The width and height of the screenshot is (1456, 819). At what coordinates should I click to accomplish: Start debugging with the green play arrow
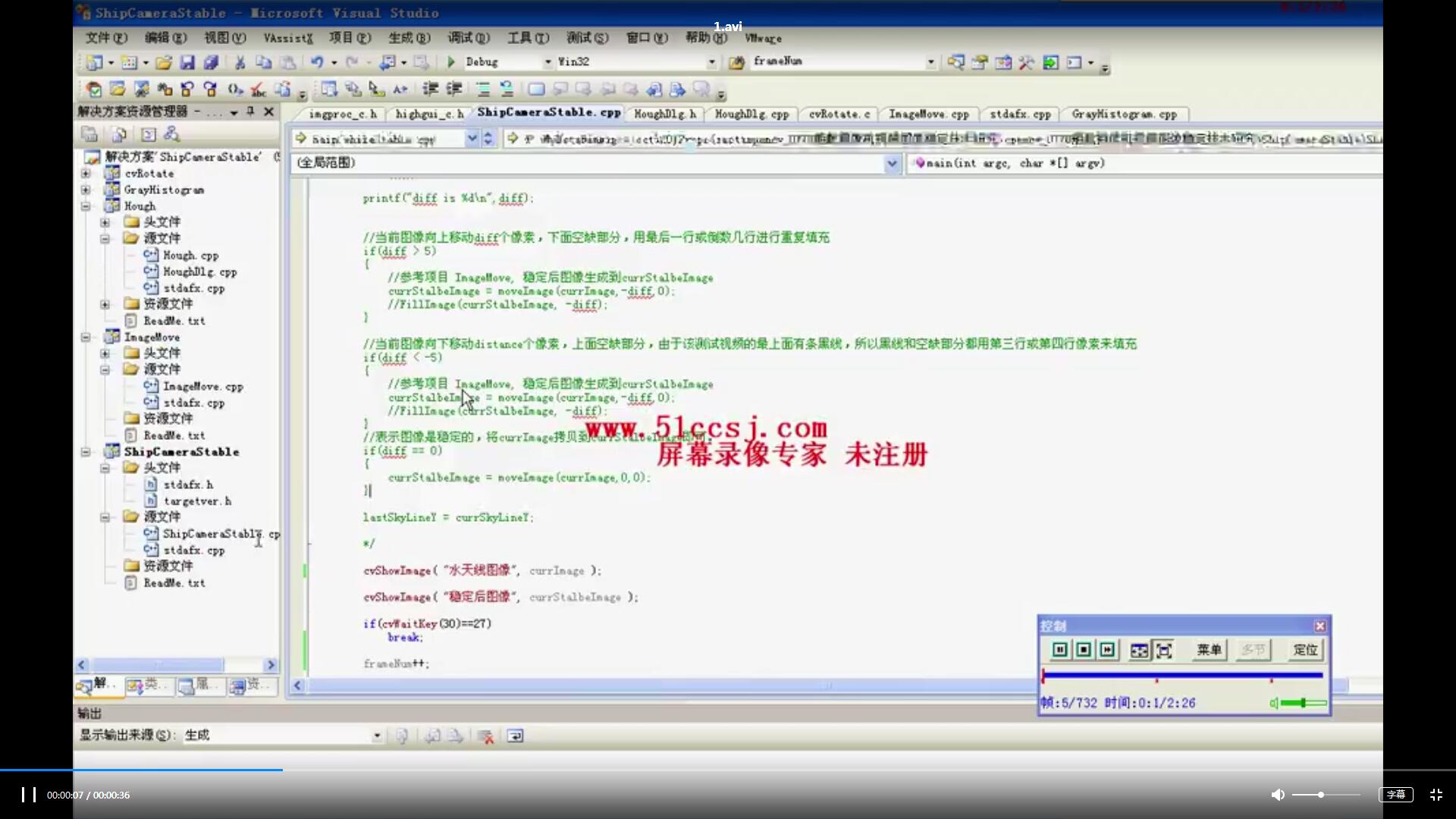coord(451,62)
